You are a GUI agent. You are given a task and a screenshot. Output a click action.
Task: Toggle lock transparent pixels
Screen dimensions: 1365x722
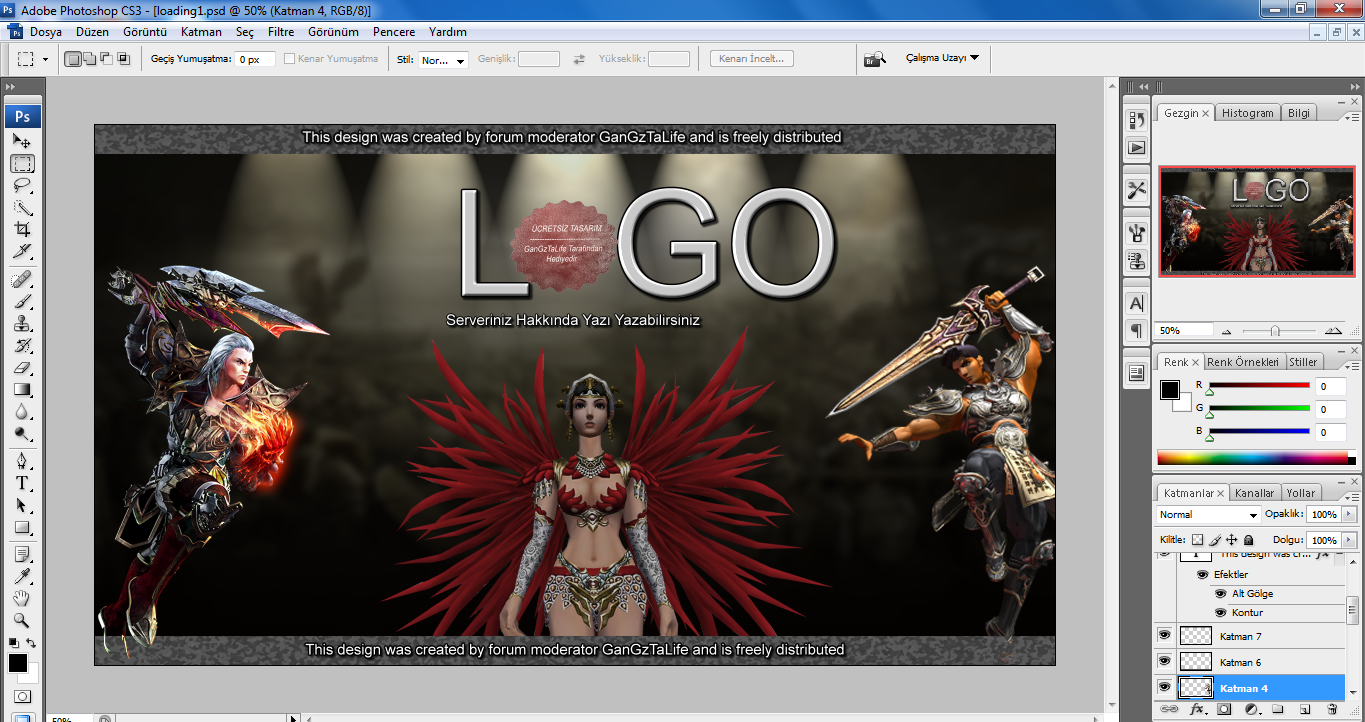[x=1198, y=540]
